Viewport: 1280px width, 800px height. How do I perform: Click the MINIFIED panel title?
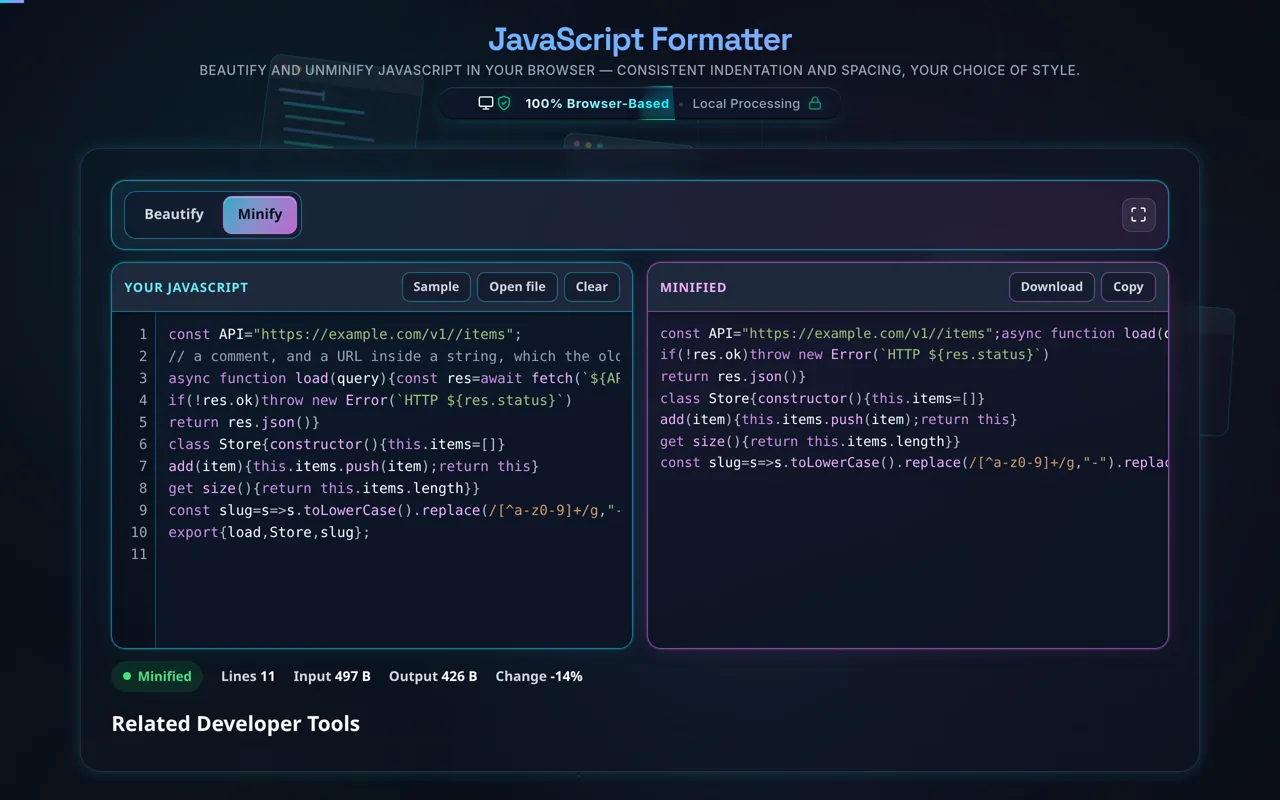(x=693, y=287)
